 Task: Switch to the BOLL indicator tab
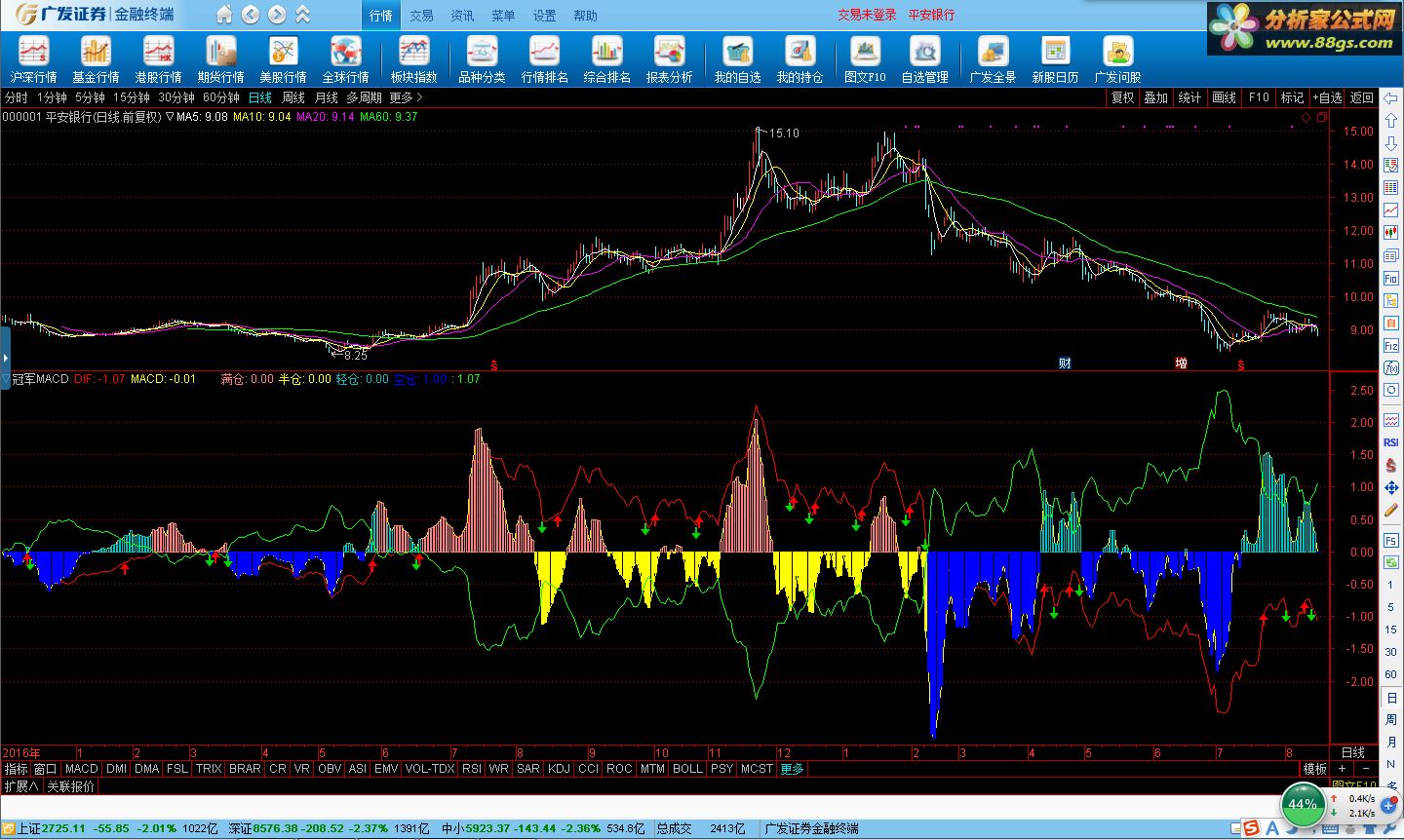pyautogui.click(x=687, y=769)
